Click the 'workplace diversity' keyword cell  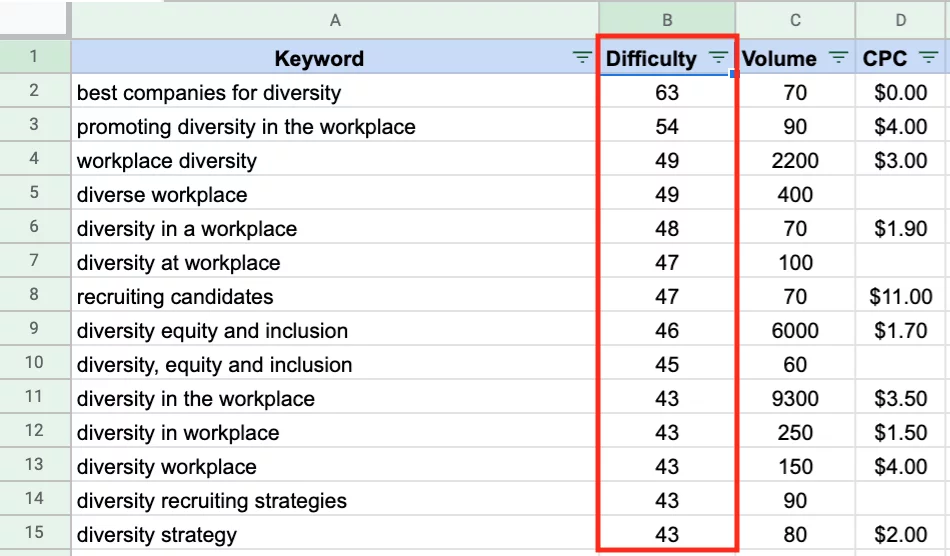(x=167, y=161)
